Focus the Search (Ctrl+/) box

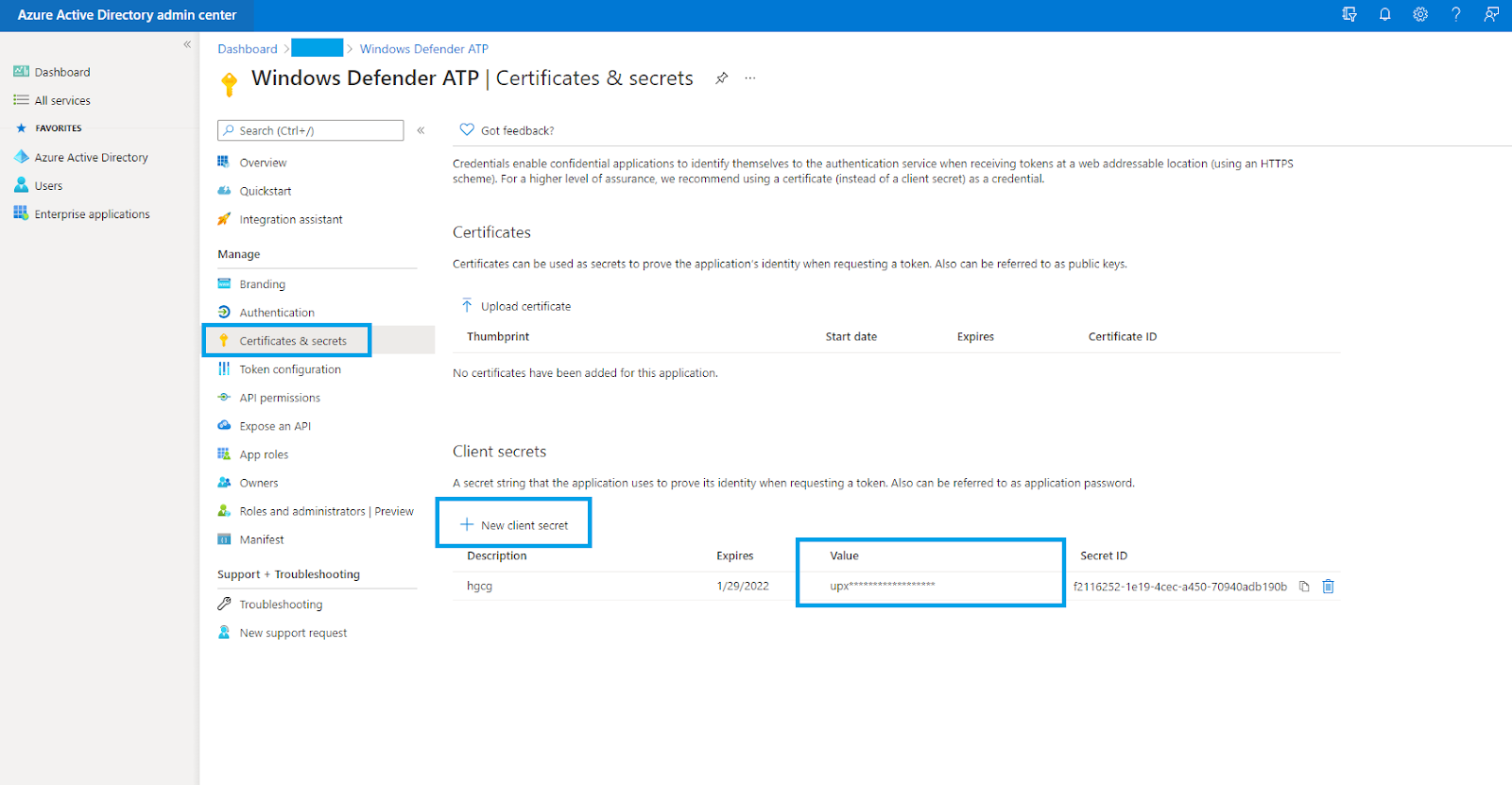point(310,130)
